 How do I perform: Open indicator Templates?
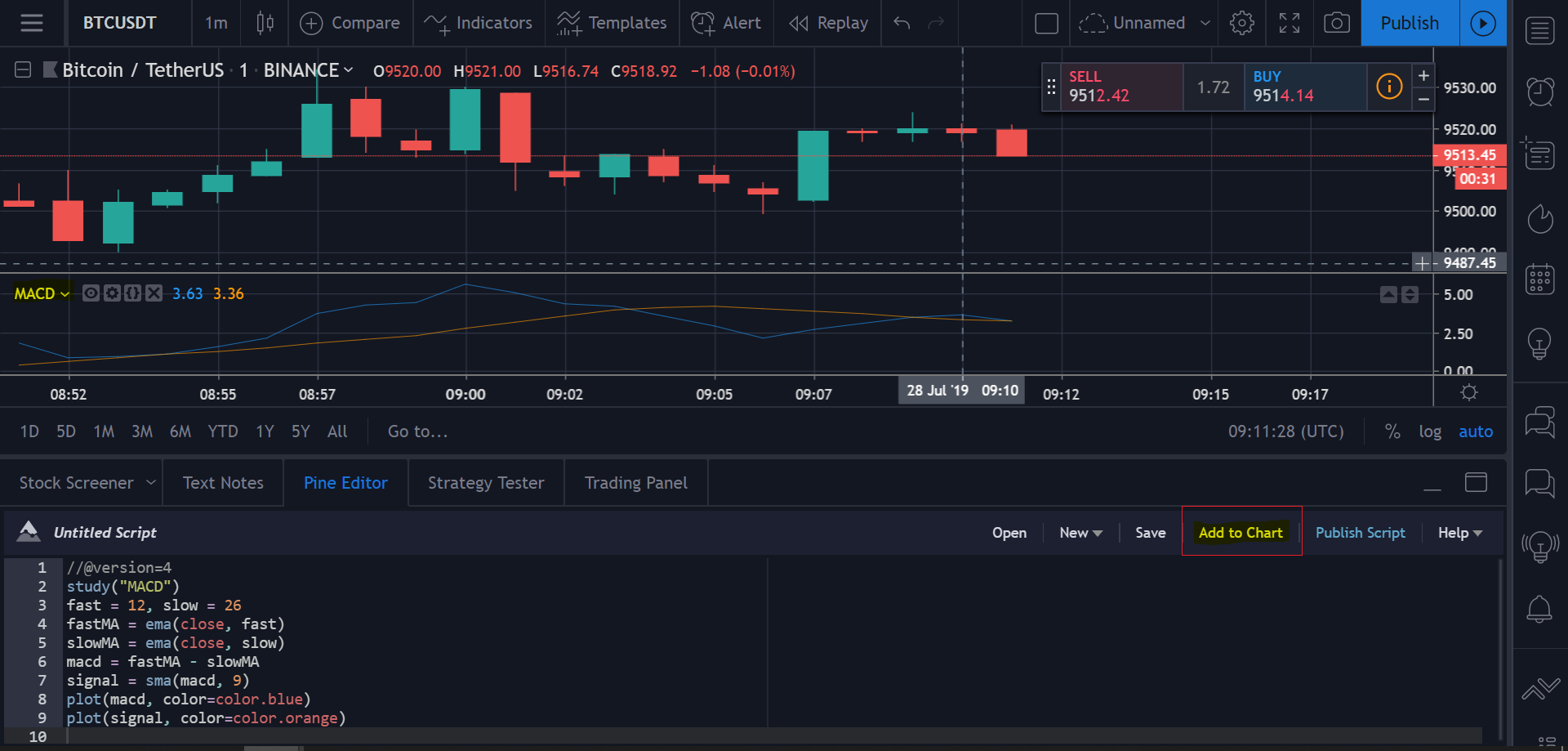pos(612,23)
